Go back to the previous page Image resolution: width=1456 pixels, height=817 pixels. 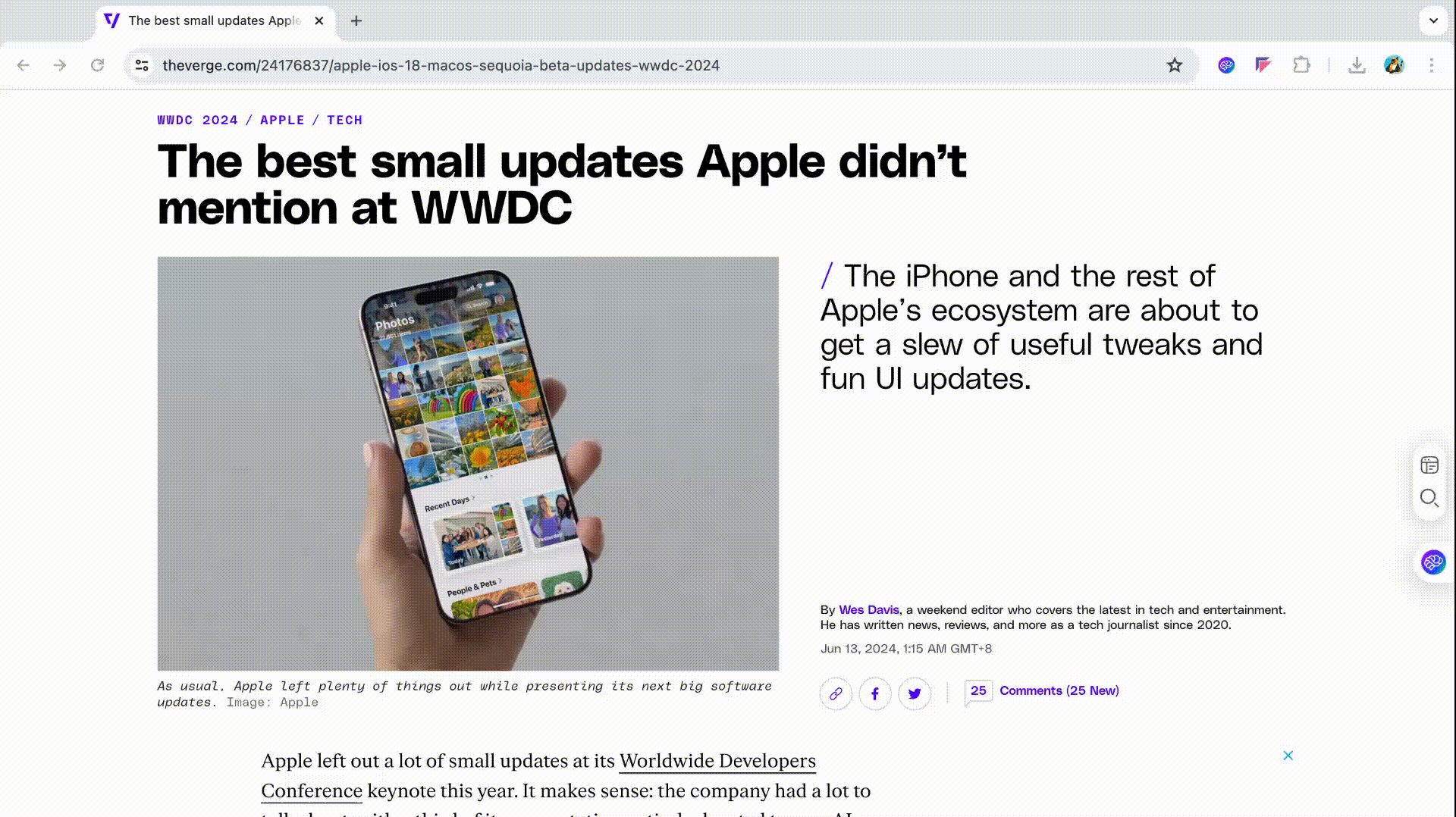click(24, 65)
